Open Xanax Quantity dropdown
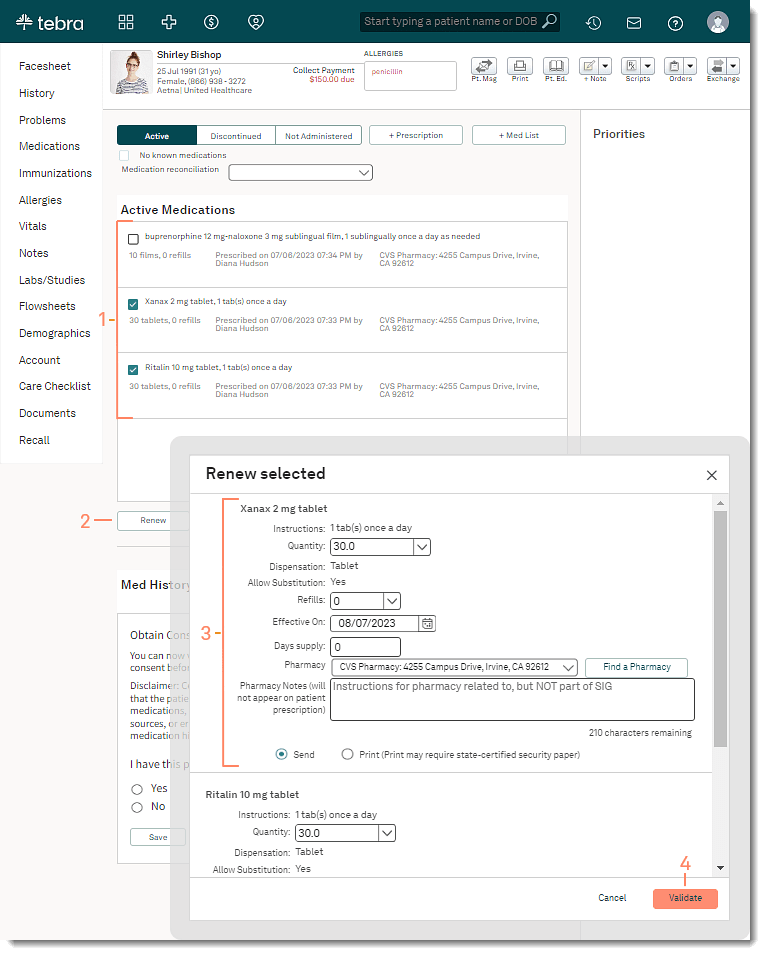 (x=421, y=547)
